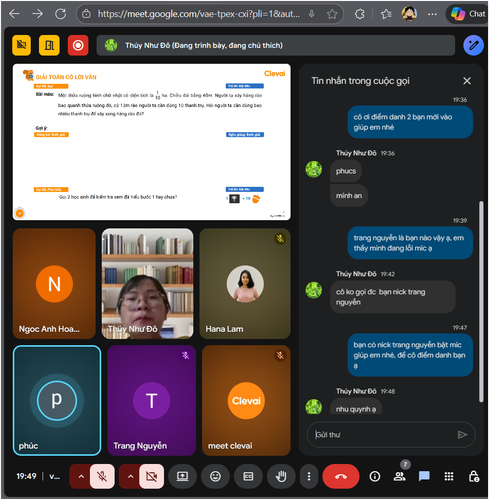This screenshot has width=489, height=500.
Task: Expand audio settings arrow beside microphone
Action: tap(81, 476)
